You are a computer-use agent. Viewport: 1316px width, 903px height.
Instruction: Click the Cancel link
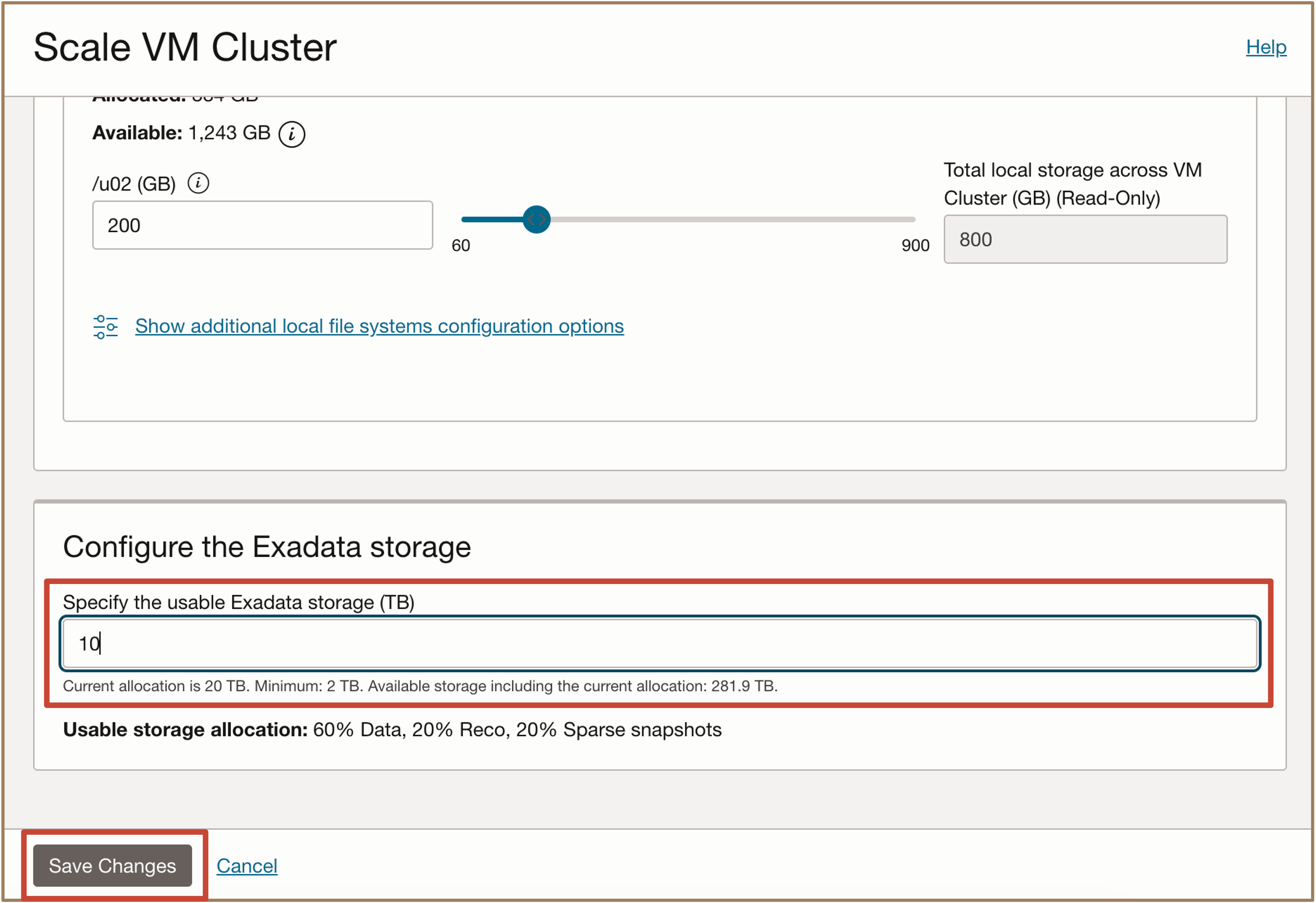pos(247,865)
